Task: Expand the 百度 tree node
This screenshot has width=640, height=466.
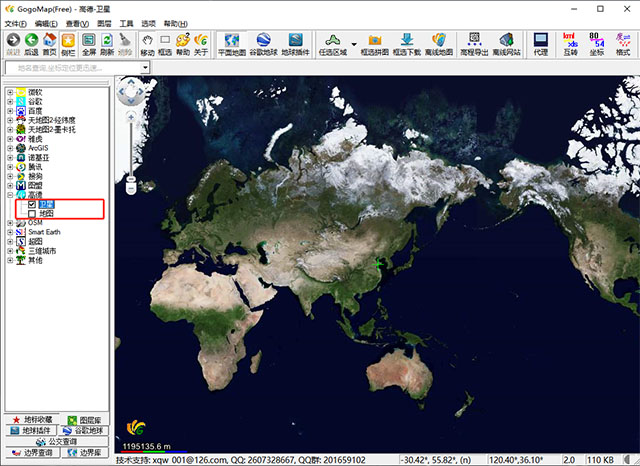Action: 10,113
